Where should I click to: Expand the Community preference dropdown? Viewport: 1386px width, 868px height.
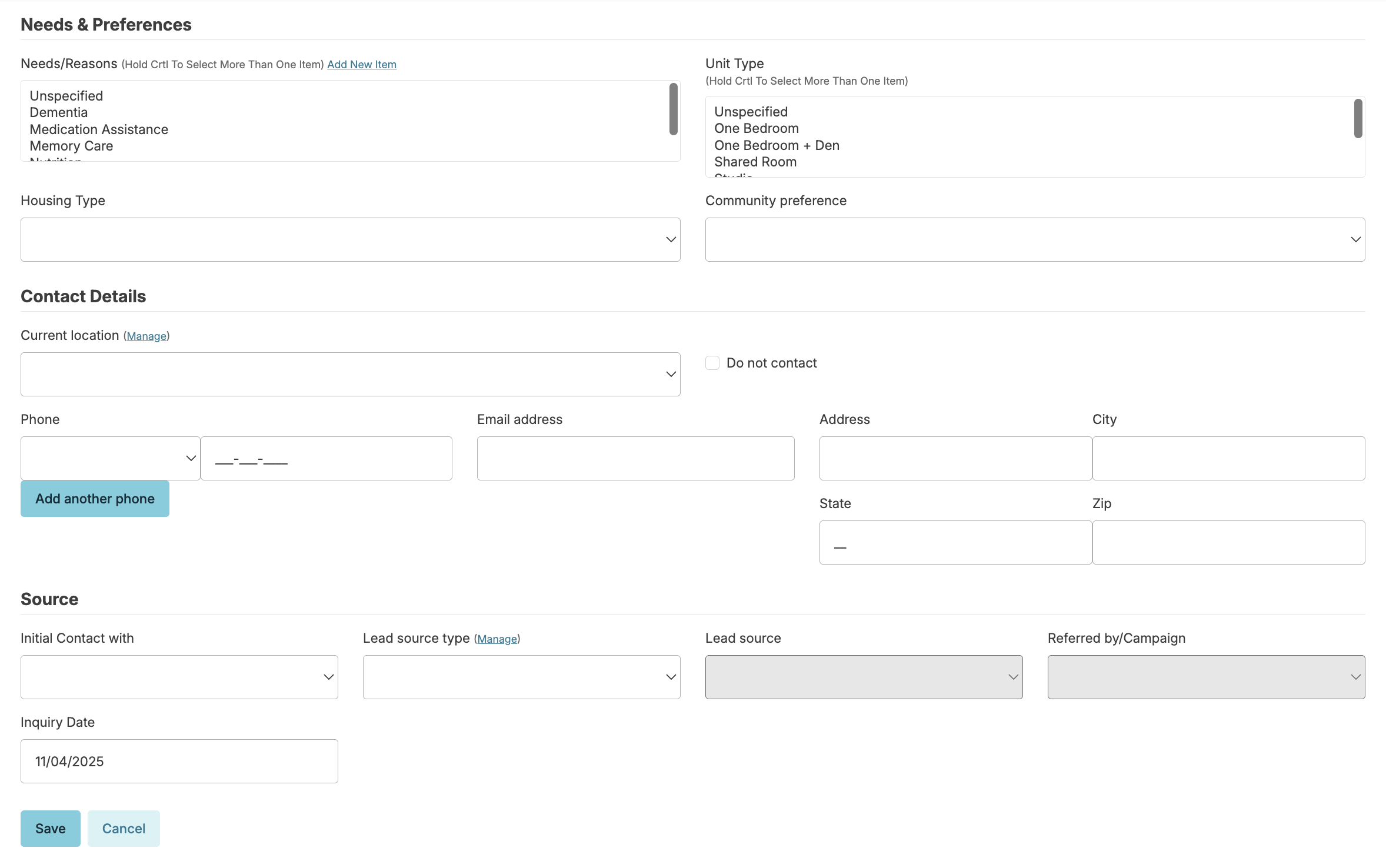[x=1035, y=240]
